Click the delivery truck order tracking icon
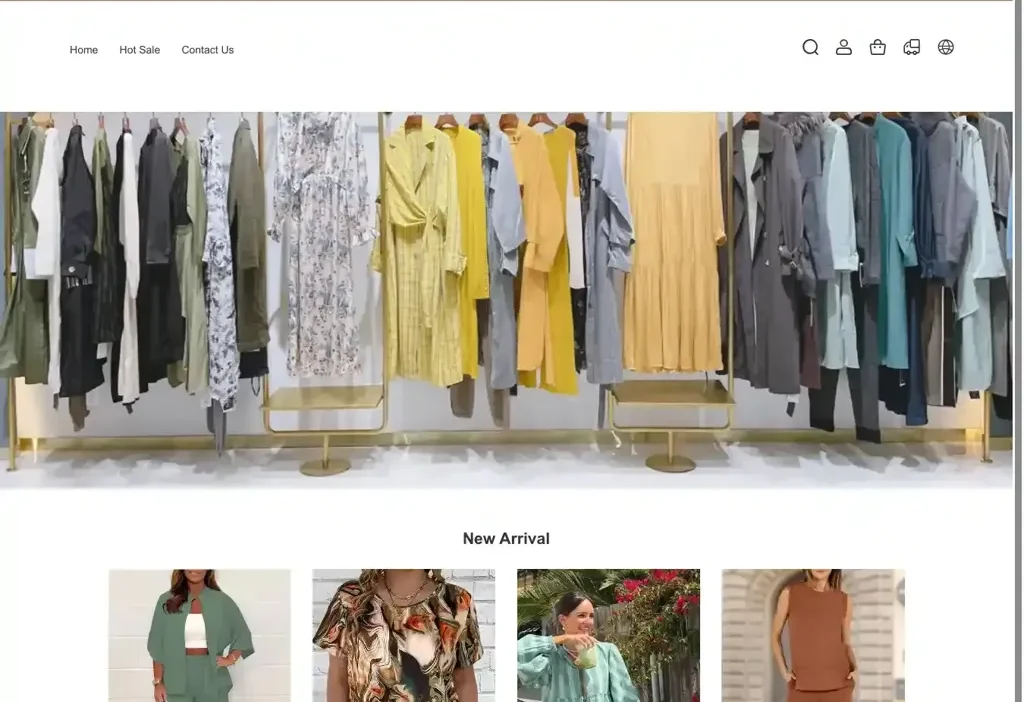 pos(912,47)
